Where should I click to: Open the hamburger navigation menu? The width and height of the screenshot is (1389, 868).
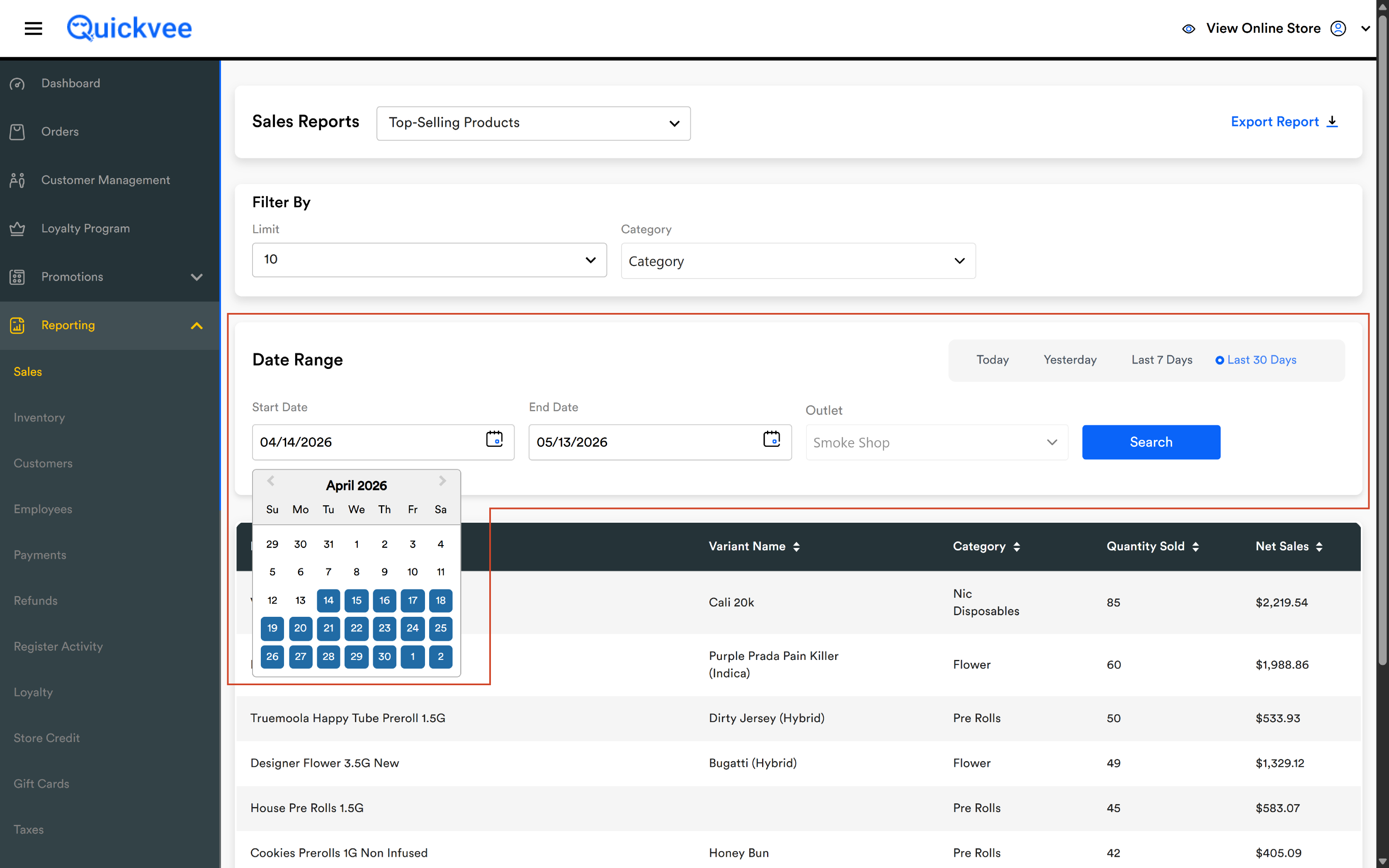[x=33, y=28]
